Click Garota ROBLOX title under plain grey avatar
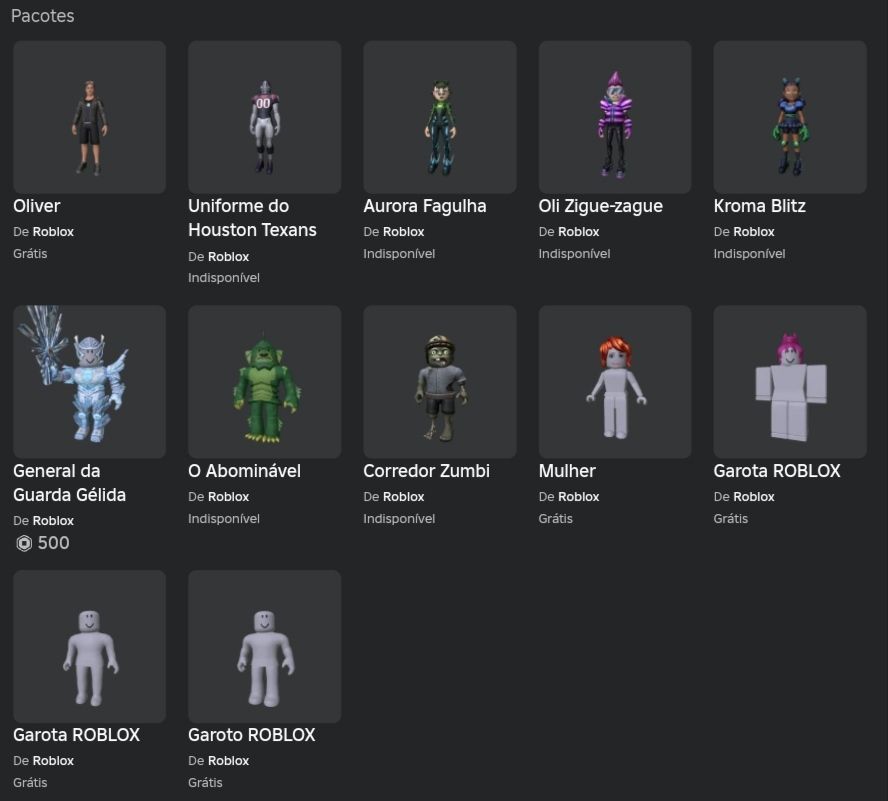The width and height of the screenshot is (888, 801). click(x=76, y=735)
